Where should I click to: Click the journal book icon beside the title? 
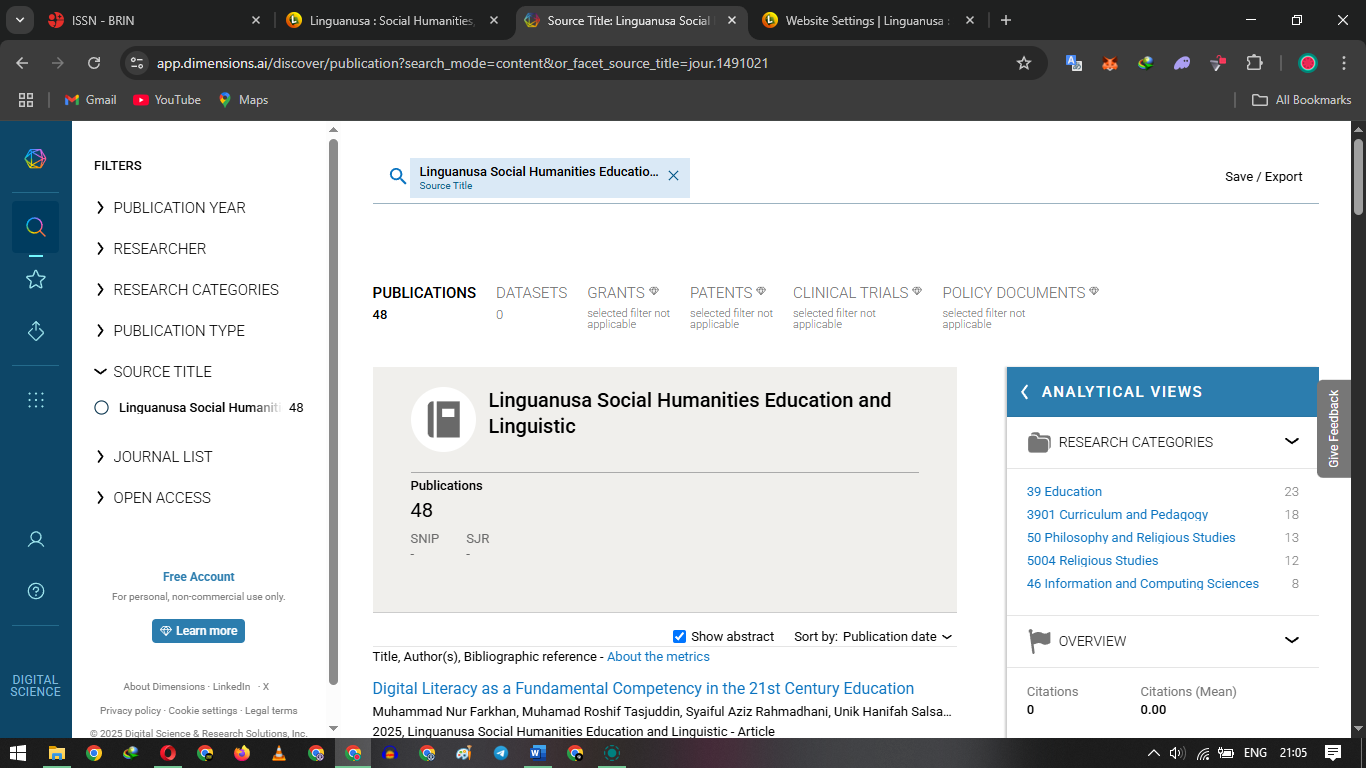(x=443, y=419)
